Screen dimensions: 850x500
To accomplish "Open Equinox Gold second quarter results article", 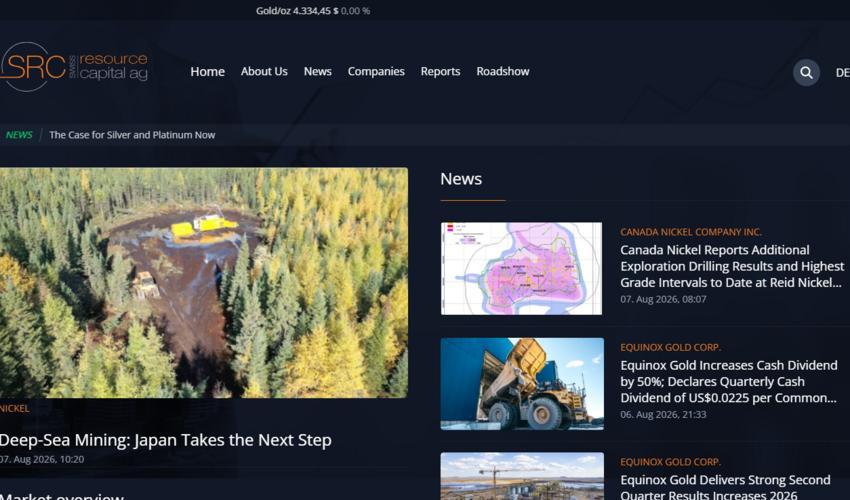I will pos(725,486).
